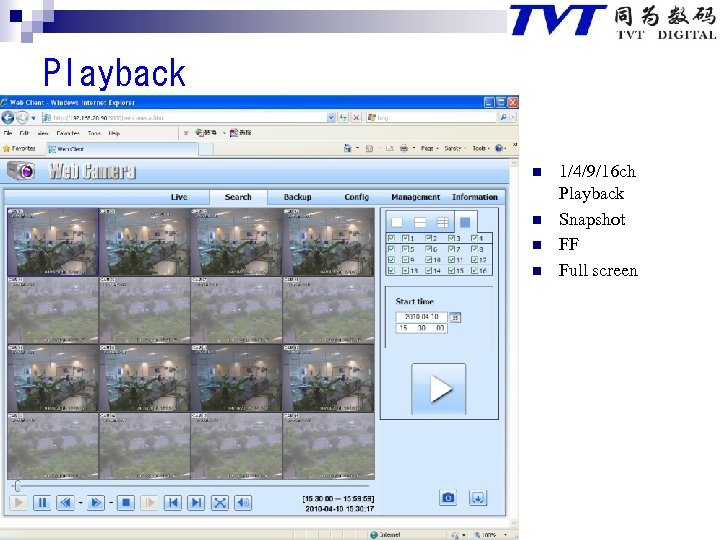Image resolution: width=720 pixels, height=540 pixels.
Task: Uncheck channel 1 checkbox
Action: click(405, 238)
